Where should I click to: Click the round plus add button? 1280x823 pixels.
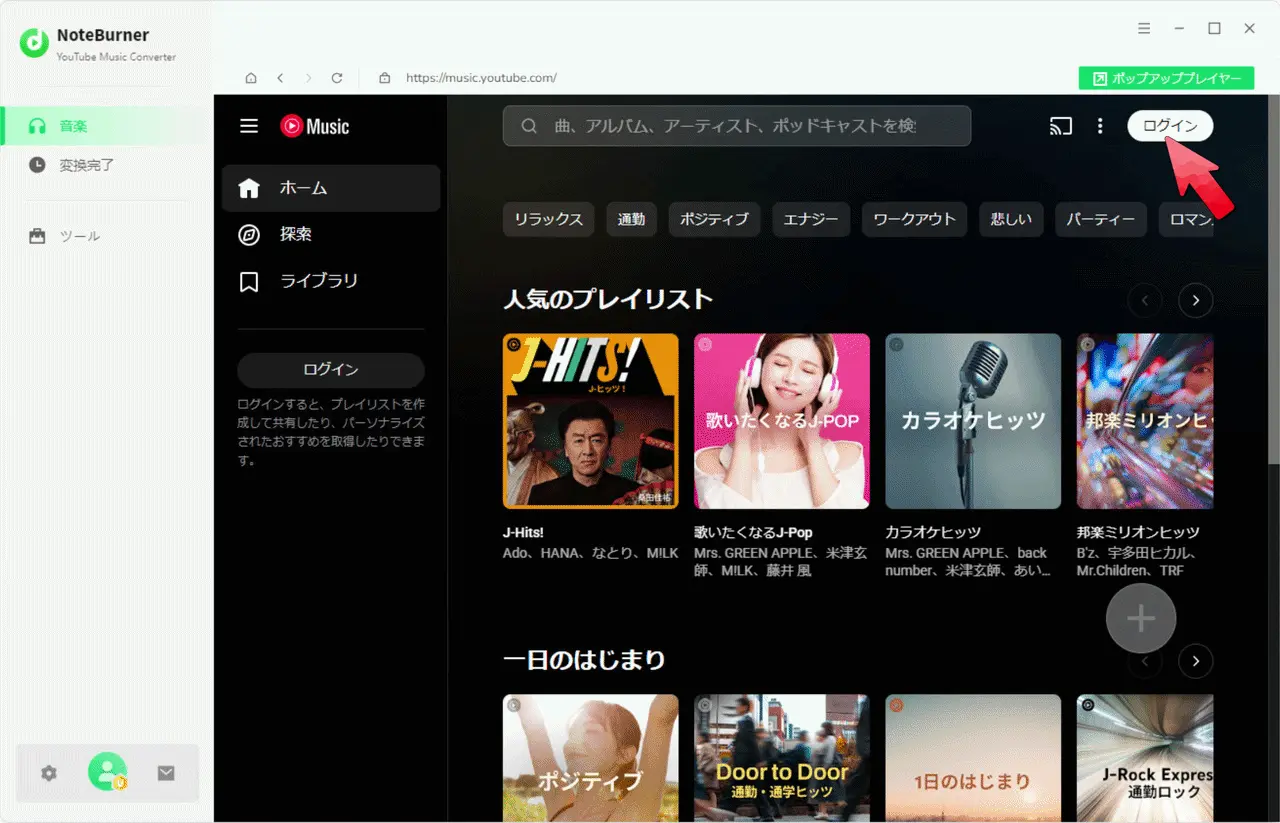coord(1141,619)
